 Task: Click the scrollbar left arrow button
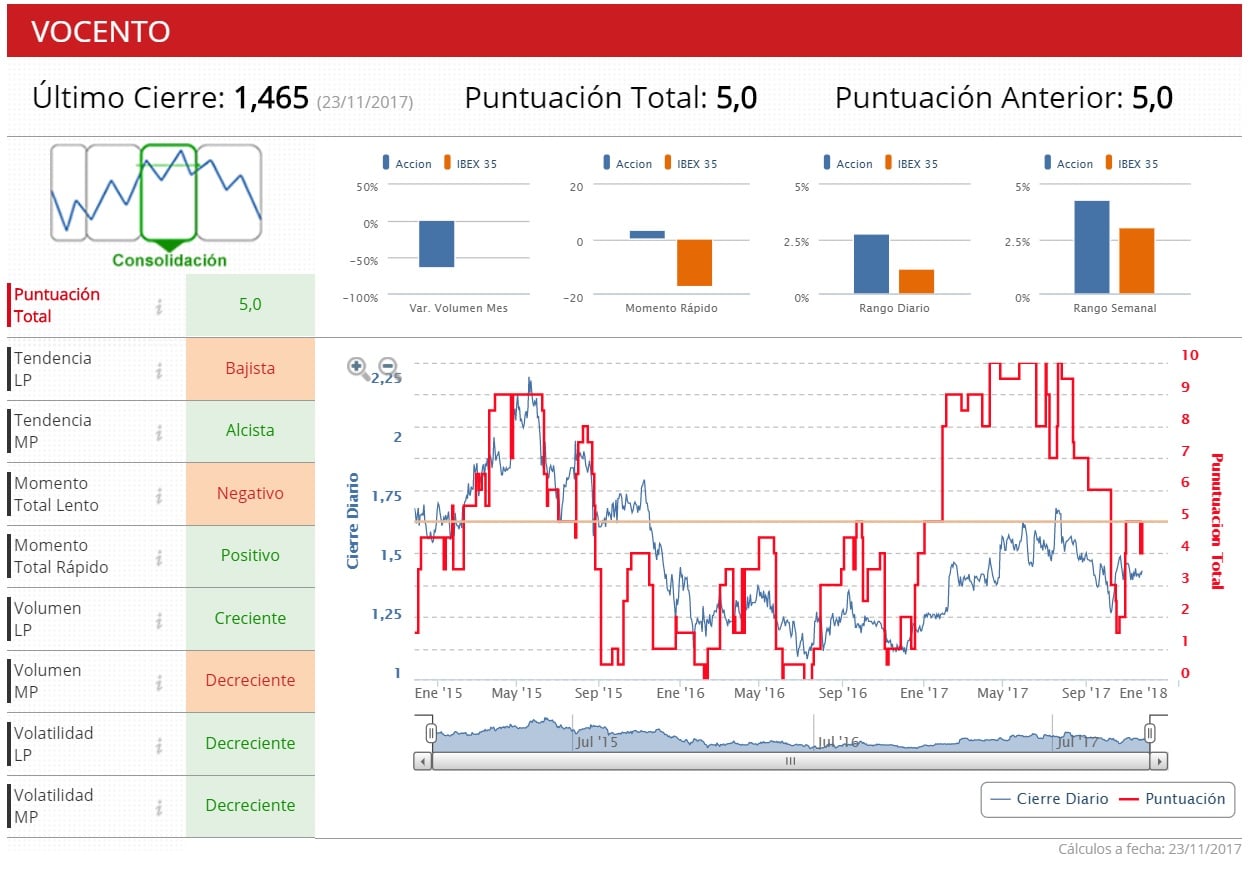point(422,761)
